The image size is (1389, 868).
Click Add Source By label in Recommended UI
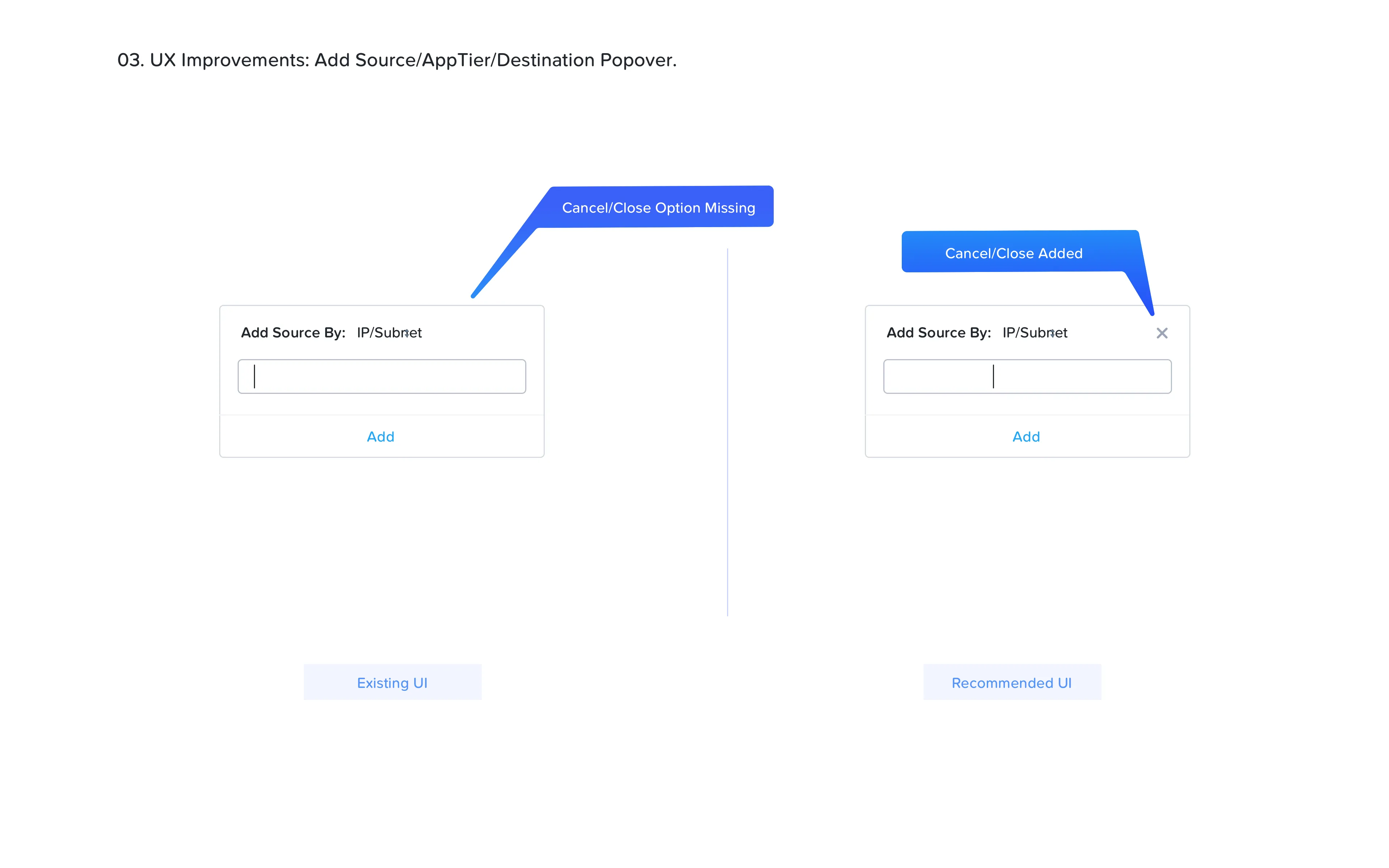coord(938,333)
